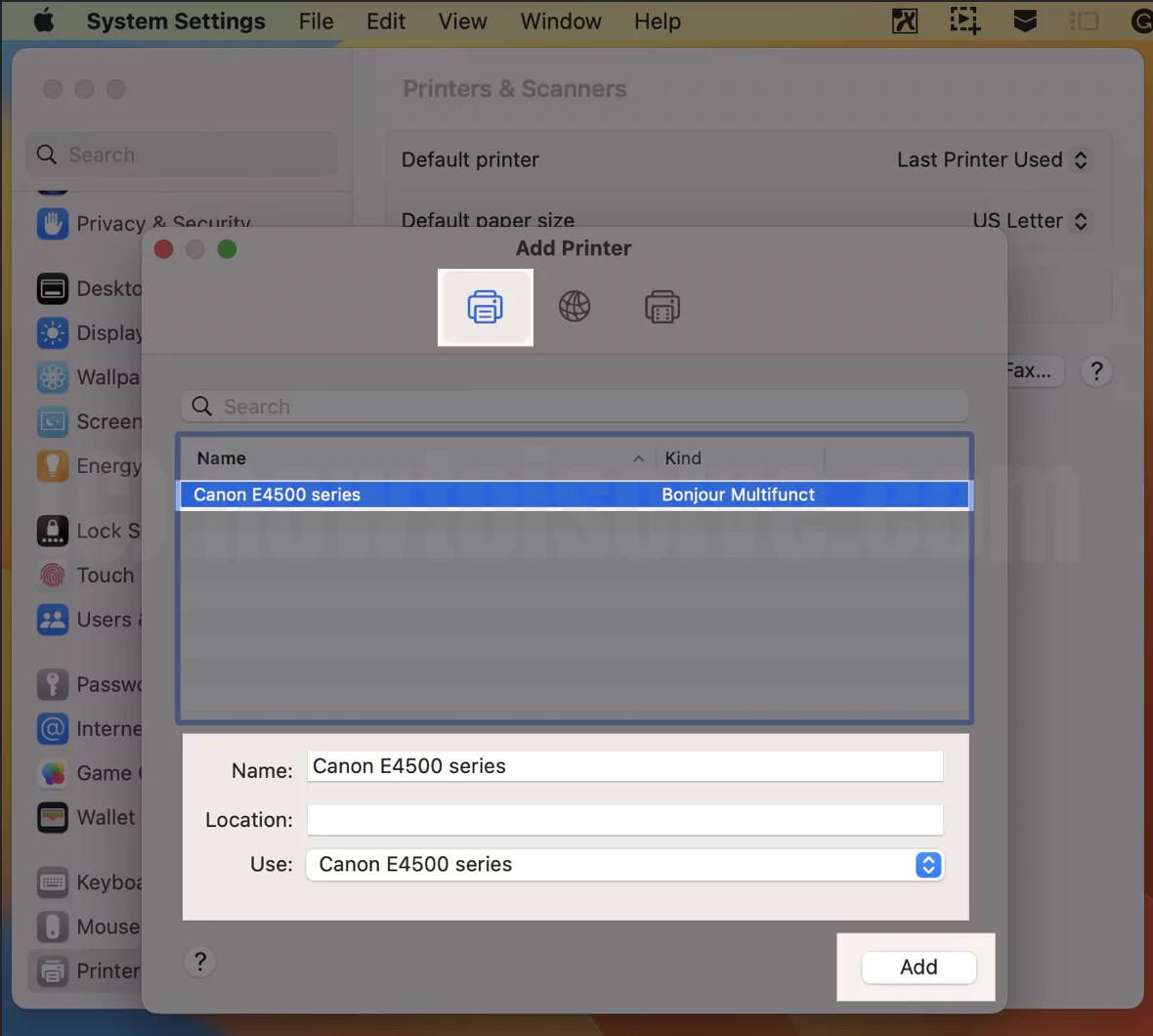Click the Add button
1153x1036 pixels.
[918, 967]
